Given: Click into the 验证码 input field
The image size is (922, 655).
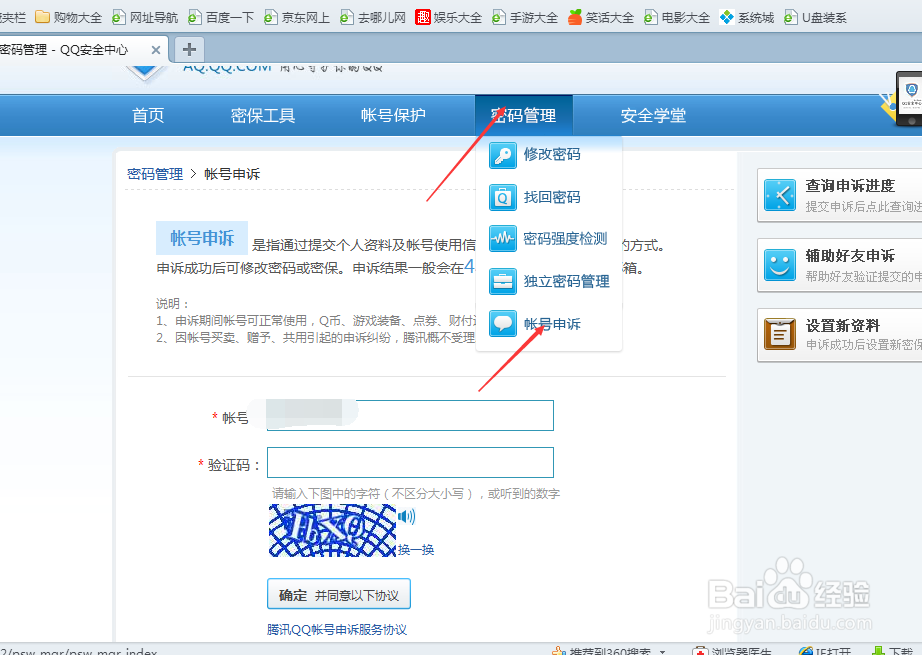Looking at the screenshot, I should click(x=410, y=462).
